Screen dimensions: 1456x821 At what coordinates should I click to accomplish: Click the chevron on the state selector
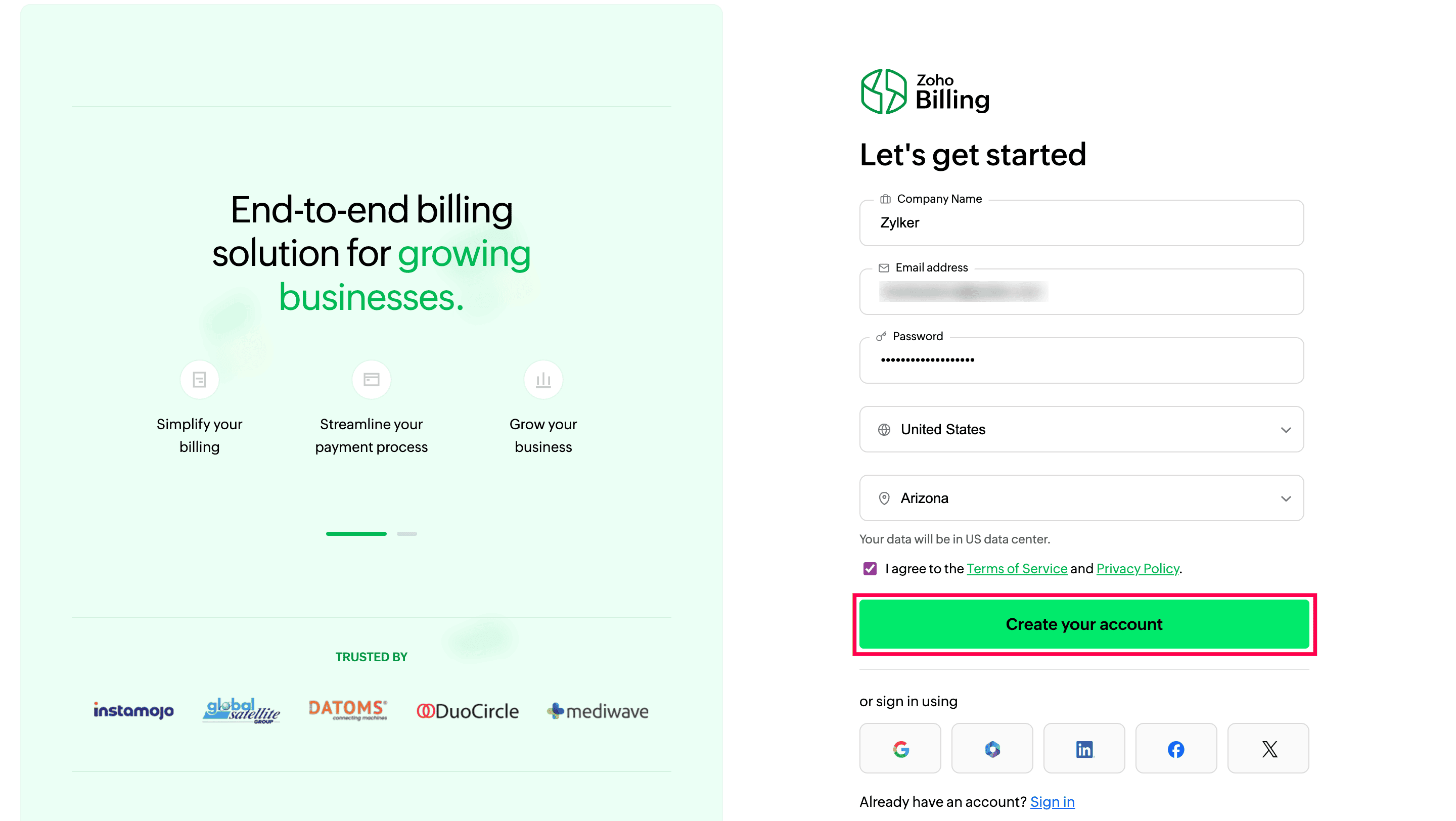click(x=1287, y=498)
